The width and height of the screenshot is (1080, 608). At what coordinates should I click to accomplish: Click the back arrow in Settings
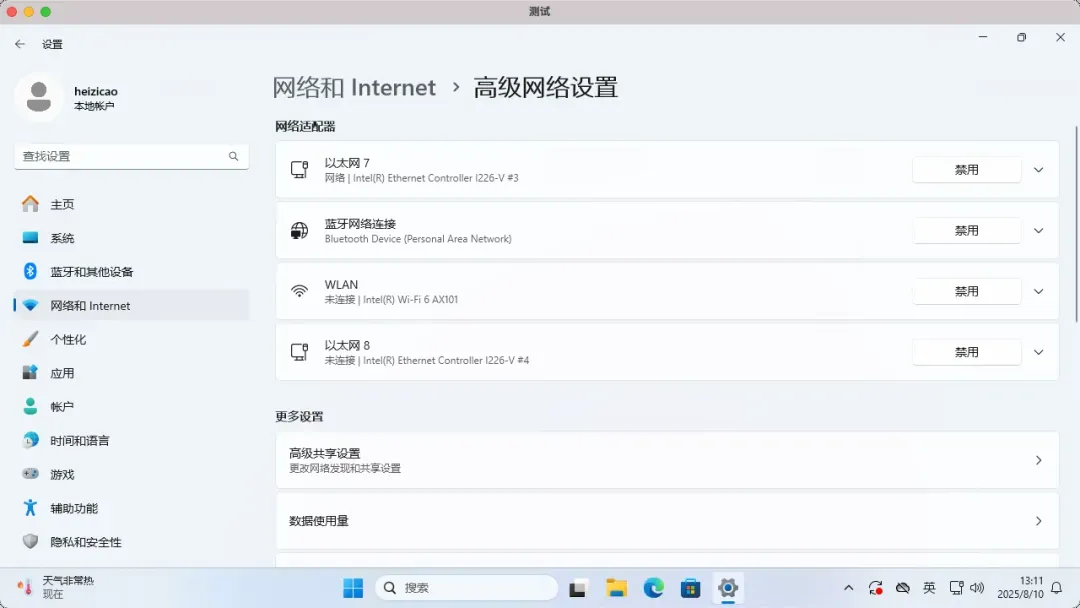click(x=20, y=44)
